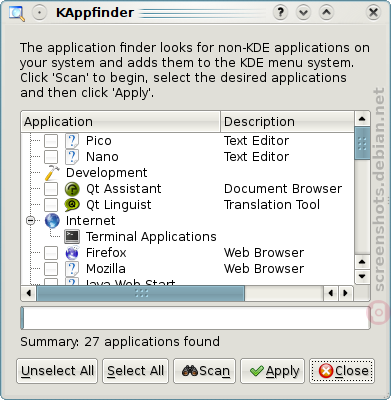Check the Mozilla checkbox

coord(51,269)
